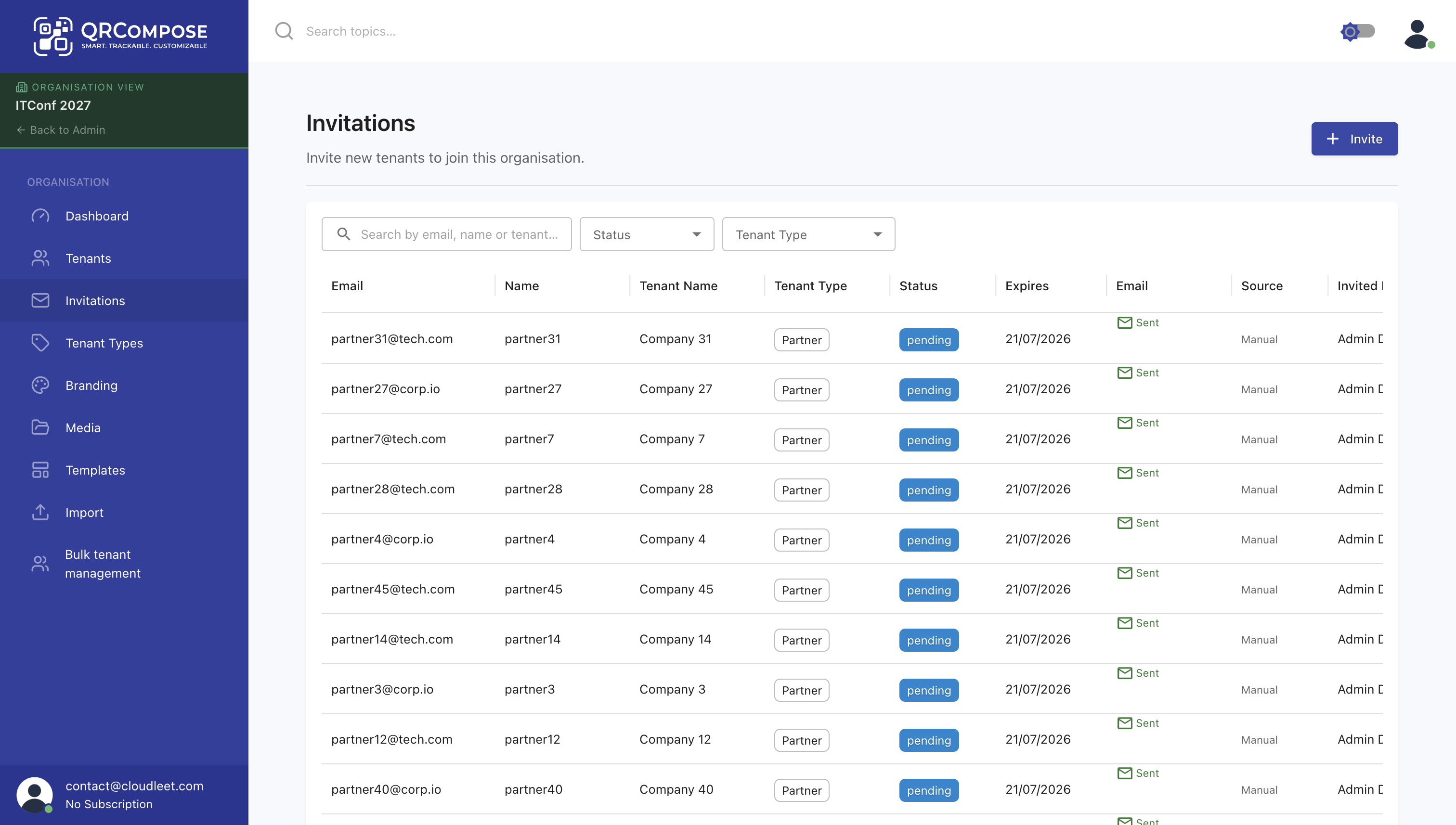This screenshot has width=1456, height=825.
Task: Click the pending badge for partner7
Action: point(929,440)
